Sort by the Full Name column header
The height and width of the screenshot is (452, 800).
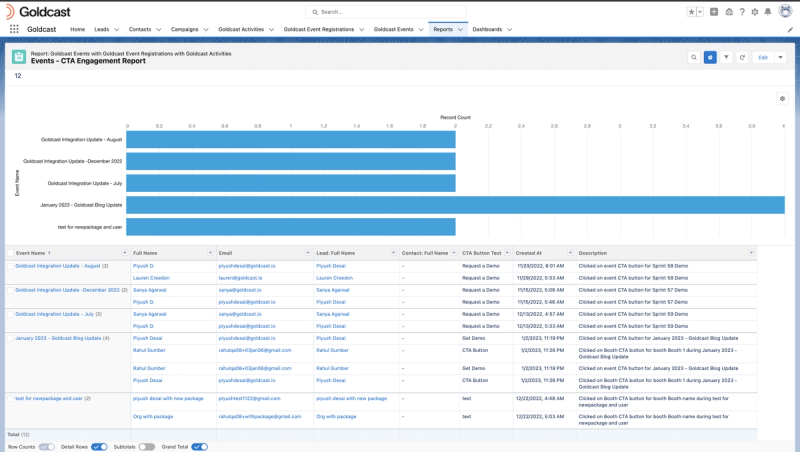(x=145, y=253)
